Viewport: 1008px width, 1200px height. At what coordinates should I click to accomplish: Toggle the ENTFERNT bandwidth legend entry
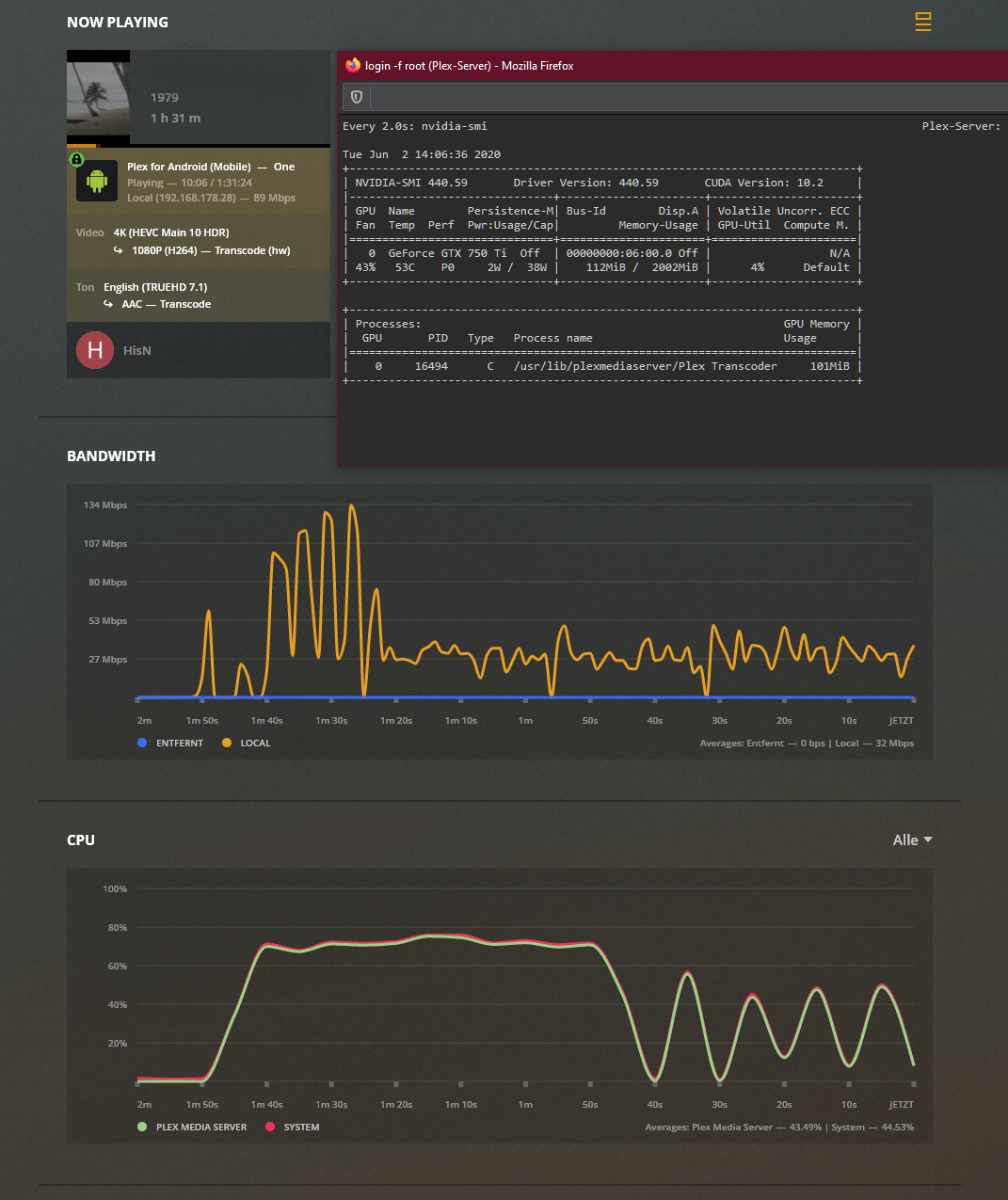pyautogui.click(x=170, y=744)
